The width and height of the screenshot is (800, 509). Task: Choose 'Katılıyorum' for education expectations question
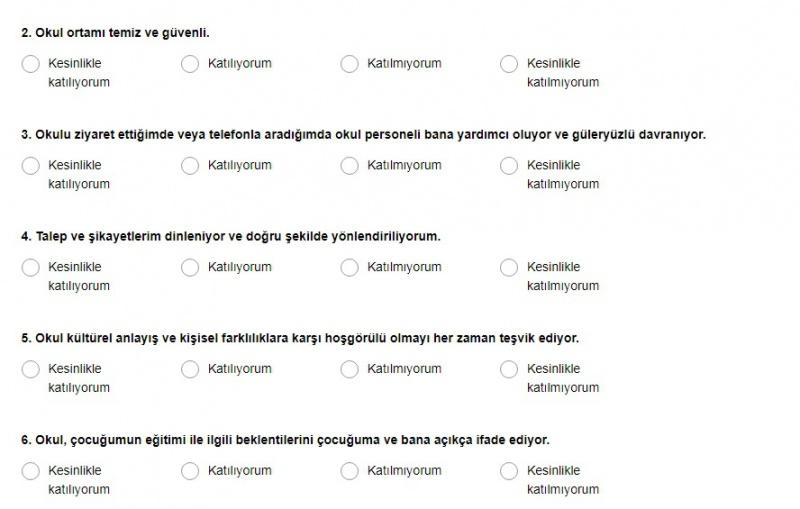click(x=190, y=471)
